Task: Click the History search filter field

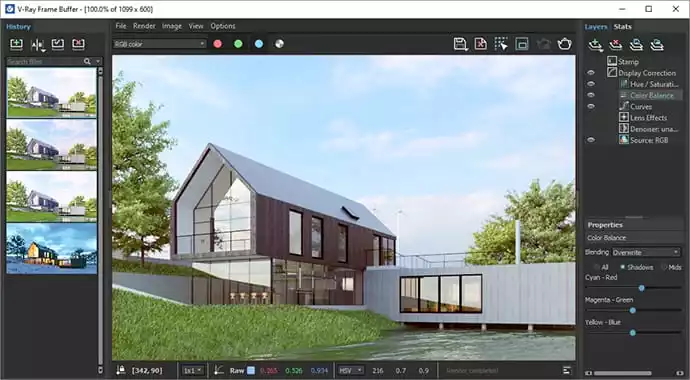Action: [44, 61]
